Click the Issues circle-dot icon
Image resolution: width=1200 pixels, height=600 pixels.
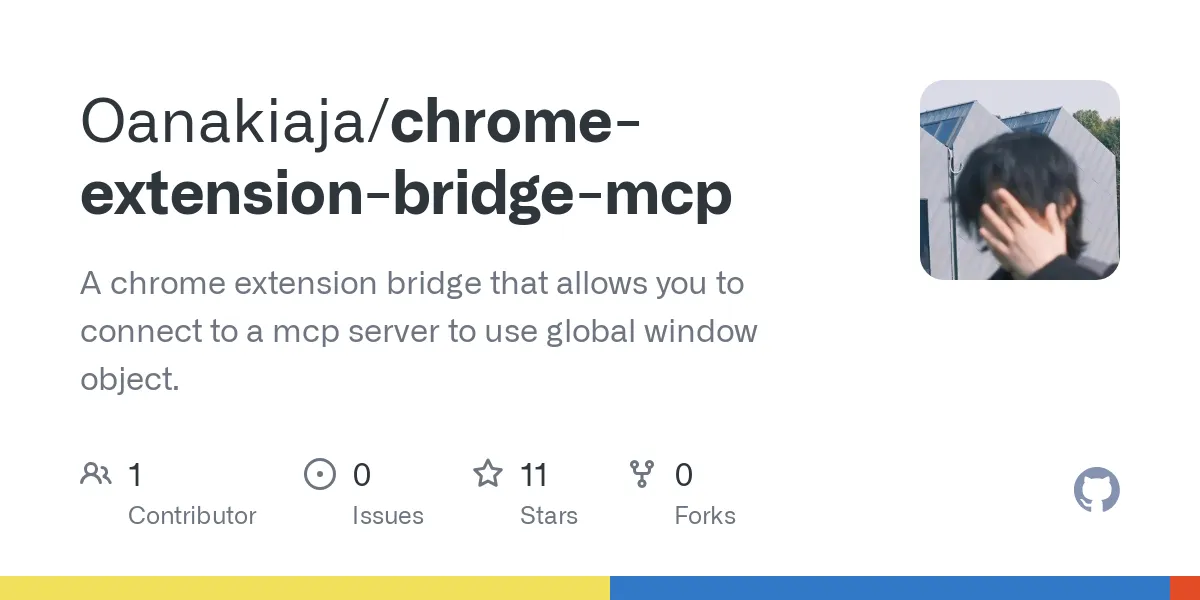320,474
